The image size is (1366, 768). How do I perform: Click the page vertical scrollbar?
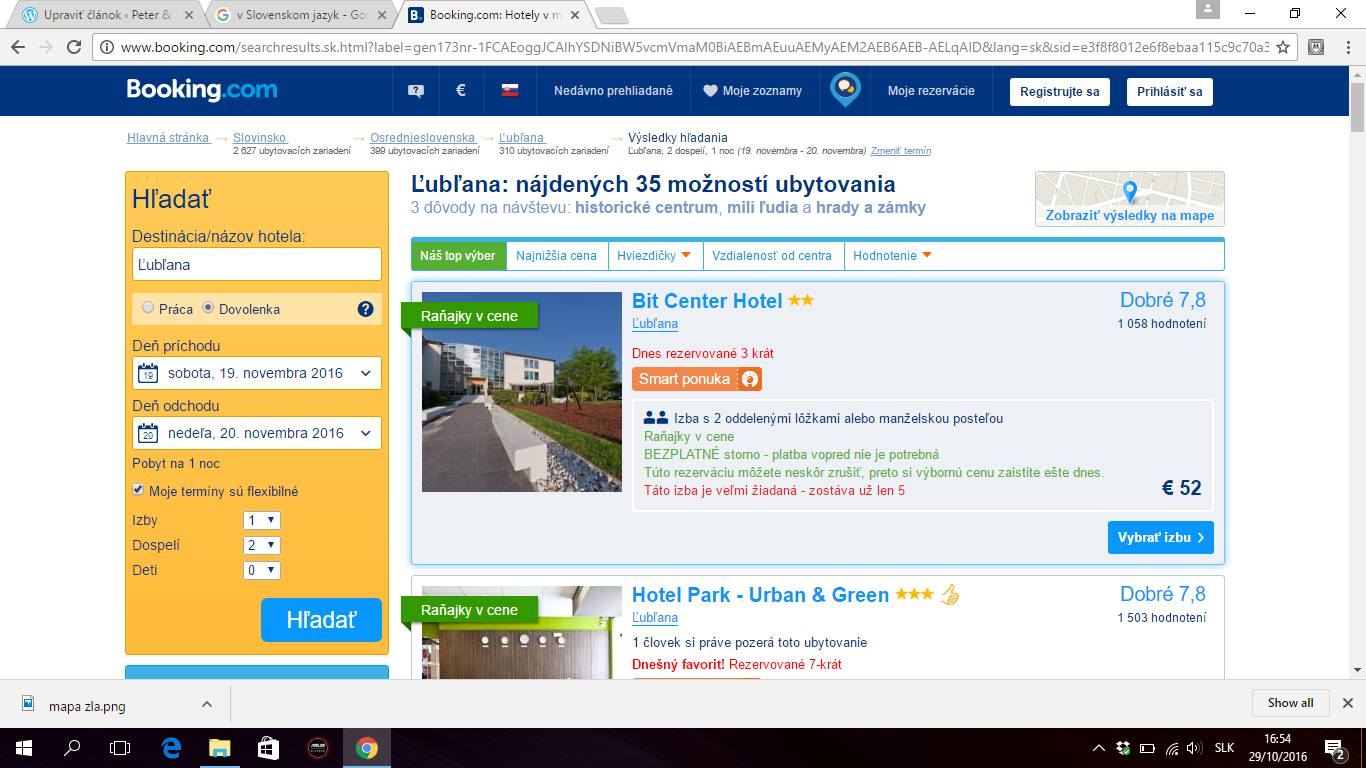click(x=1357, y=400)
